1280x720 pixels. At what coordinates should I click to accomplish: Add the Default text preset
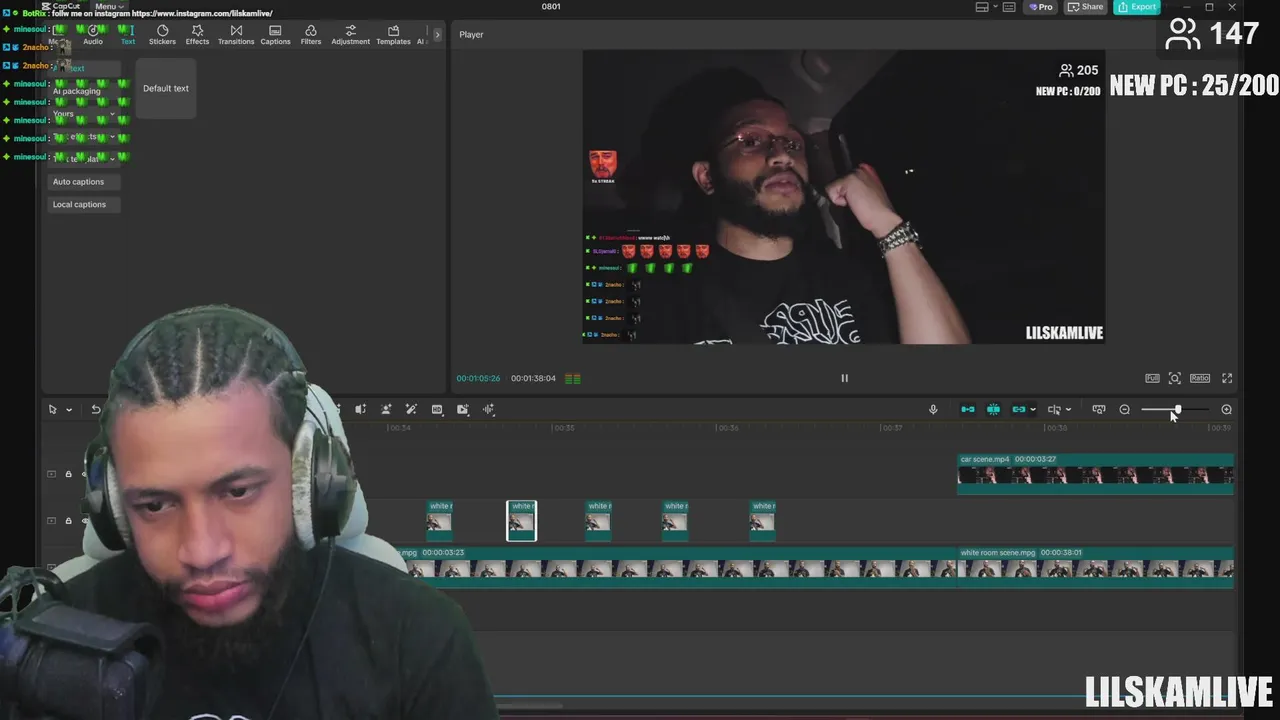point(166,88)
